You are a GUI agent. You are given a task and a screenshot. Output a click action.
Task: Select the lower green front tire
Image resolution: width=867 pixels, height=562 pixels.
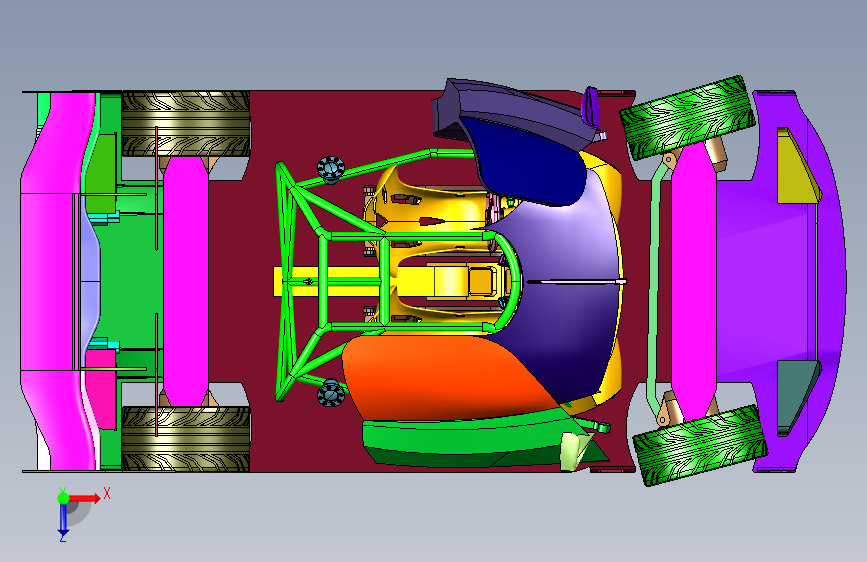pos(700,445)
